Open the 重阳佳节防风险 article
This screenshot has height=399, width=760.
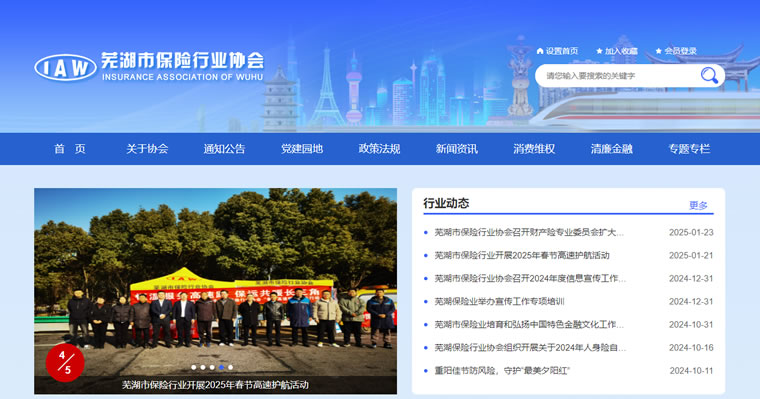coord(502,371)
